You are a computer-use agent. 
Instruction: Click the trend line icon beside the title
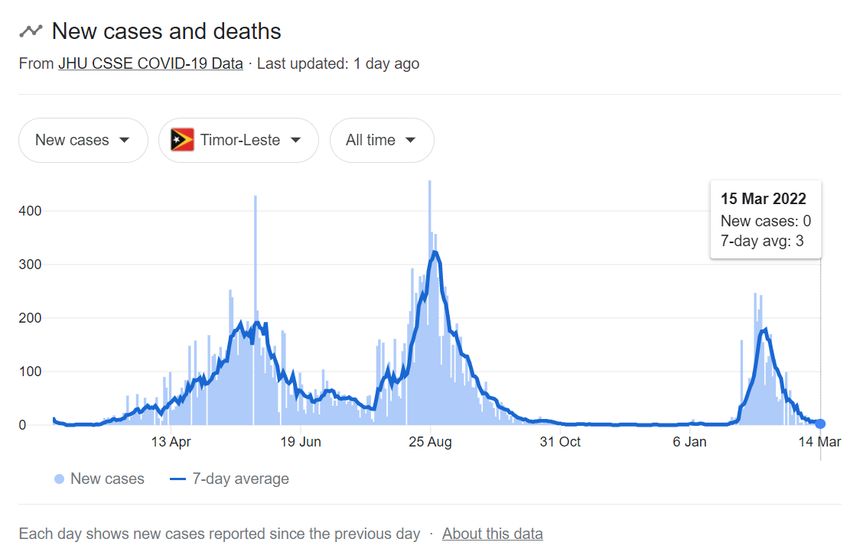pos(31,31)
